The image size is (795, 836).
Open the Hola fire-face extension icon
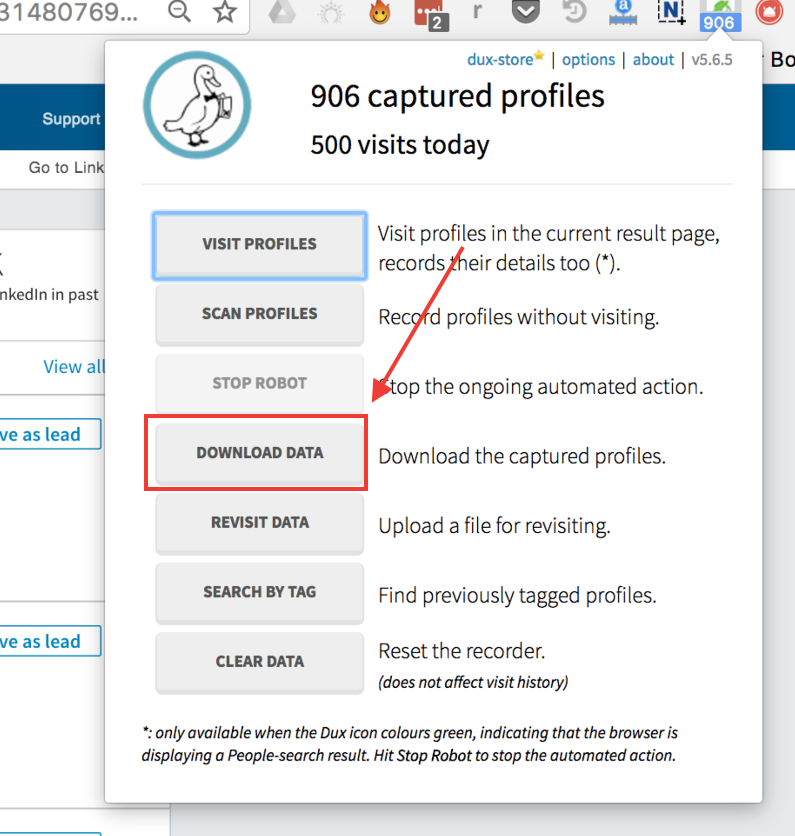coord(379,13)
